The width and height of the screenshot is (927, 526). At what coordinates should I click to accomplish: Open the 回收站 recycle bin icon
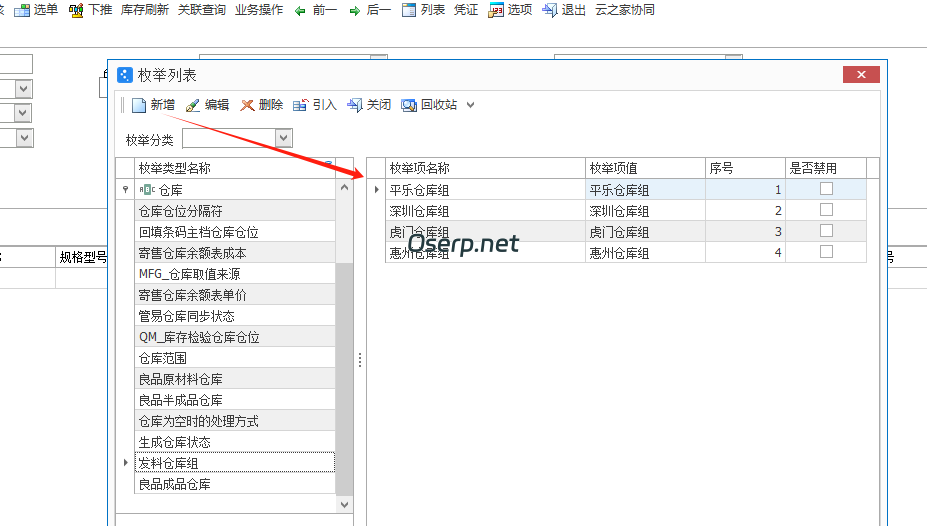click(x=409, y=105)
